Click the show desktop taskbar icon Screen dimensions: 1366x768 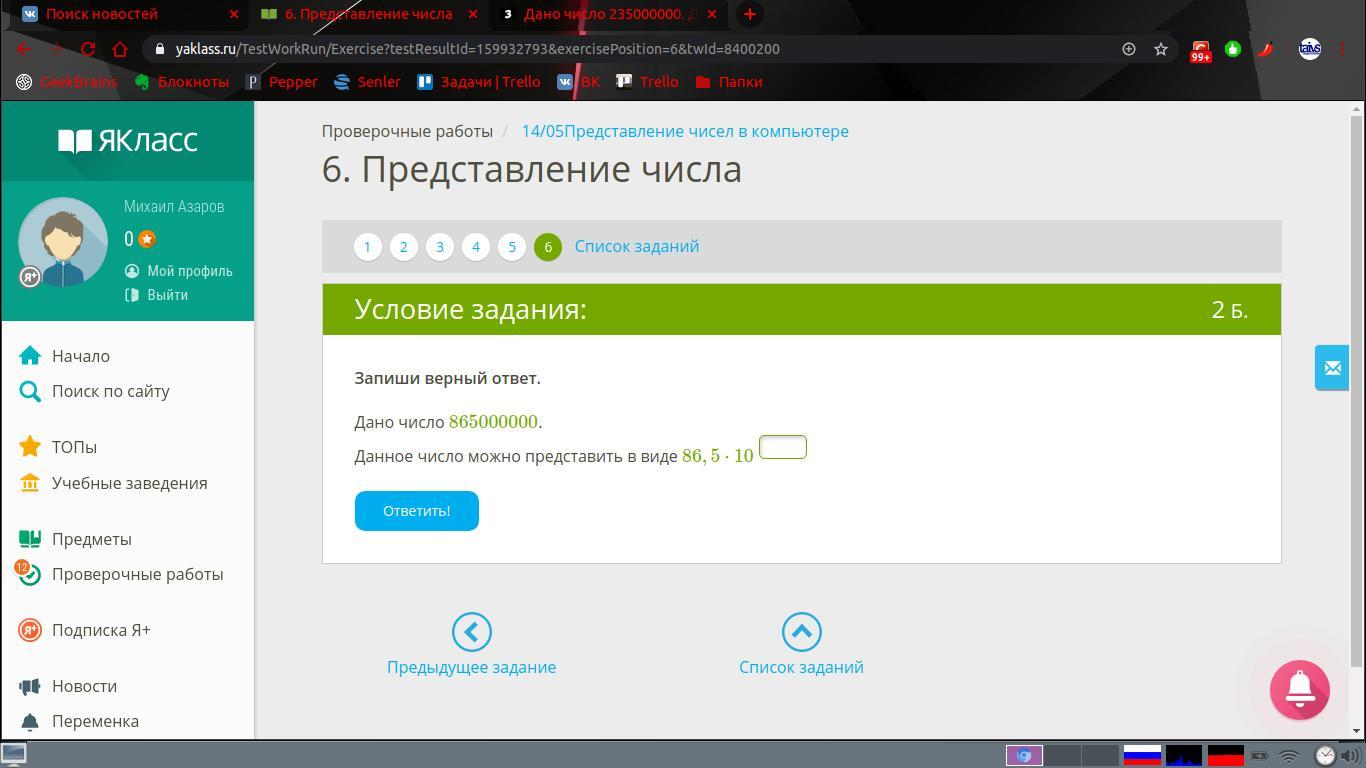13,755
